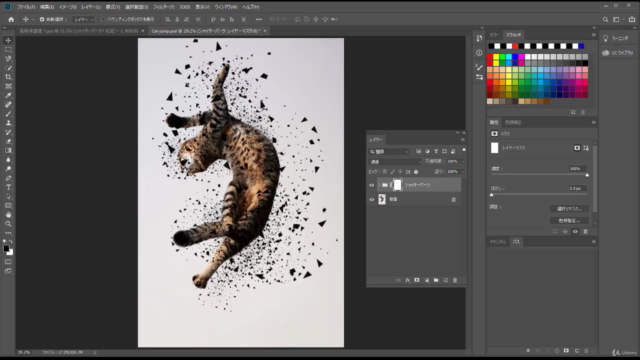The image size is (640, 360).
Task: Open the layer filter type dropdown
Action: 389,151
